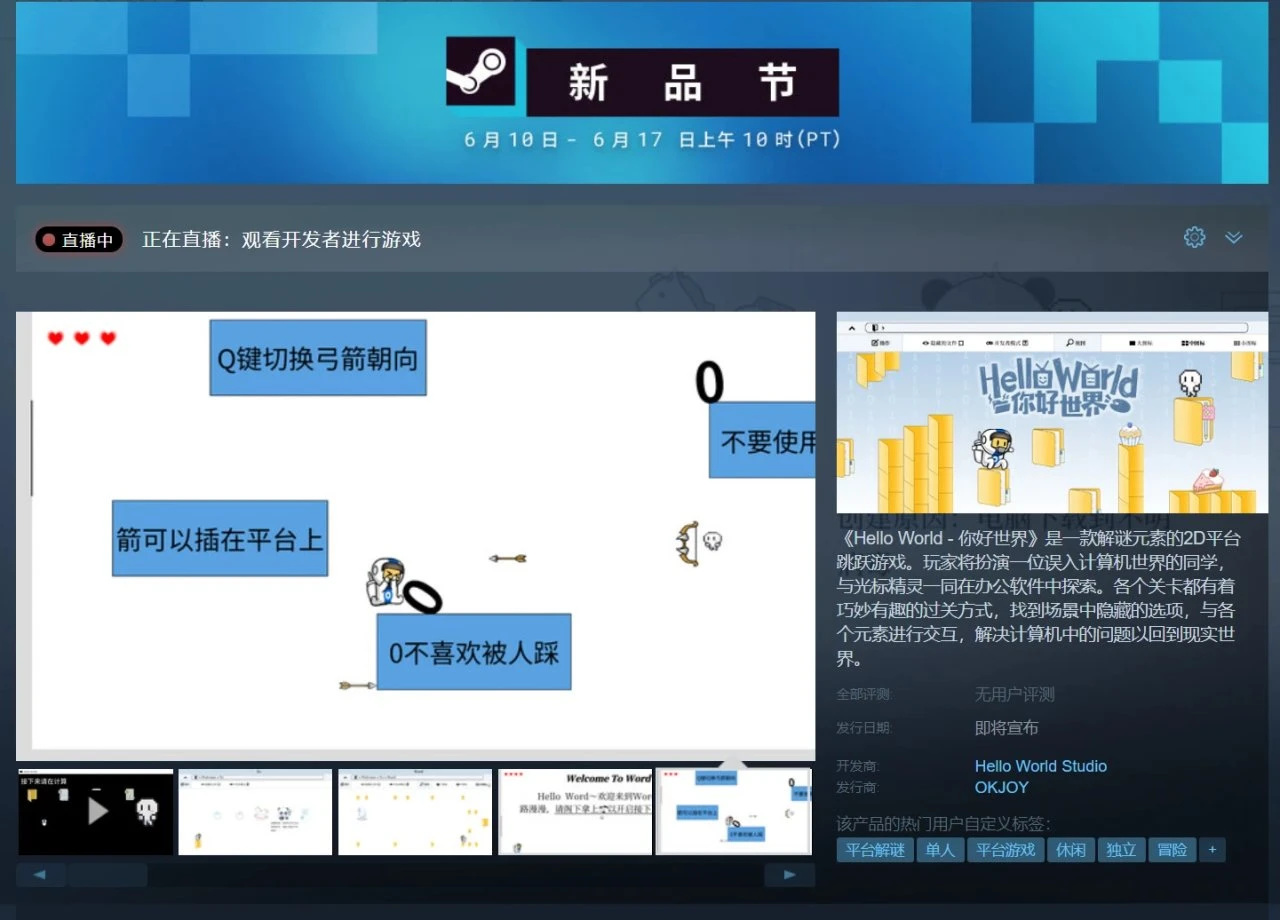Add a tag with the plus button
1280x920 pixels.
(1212, 850)
